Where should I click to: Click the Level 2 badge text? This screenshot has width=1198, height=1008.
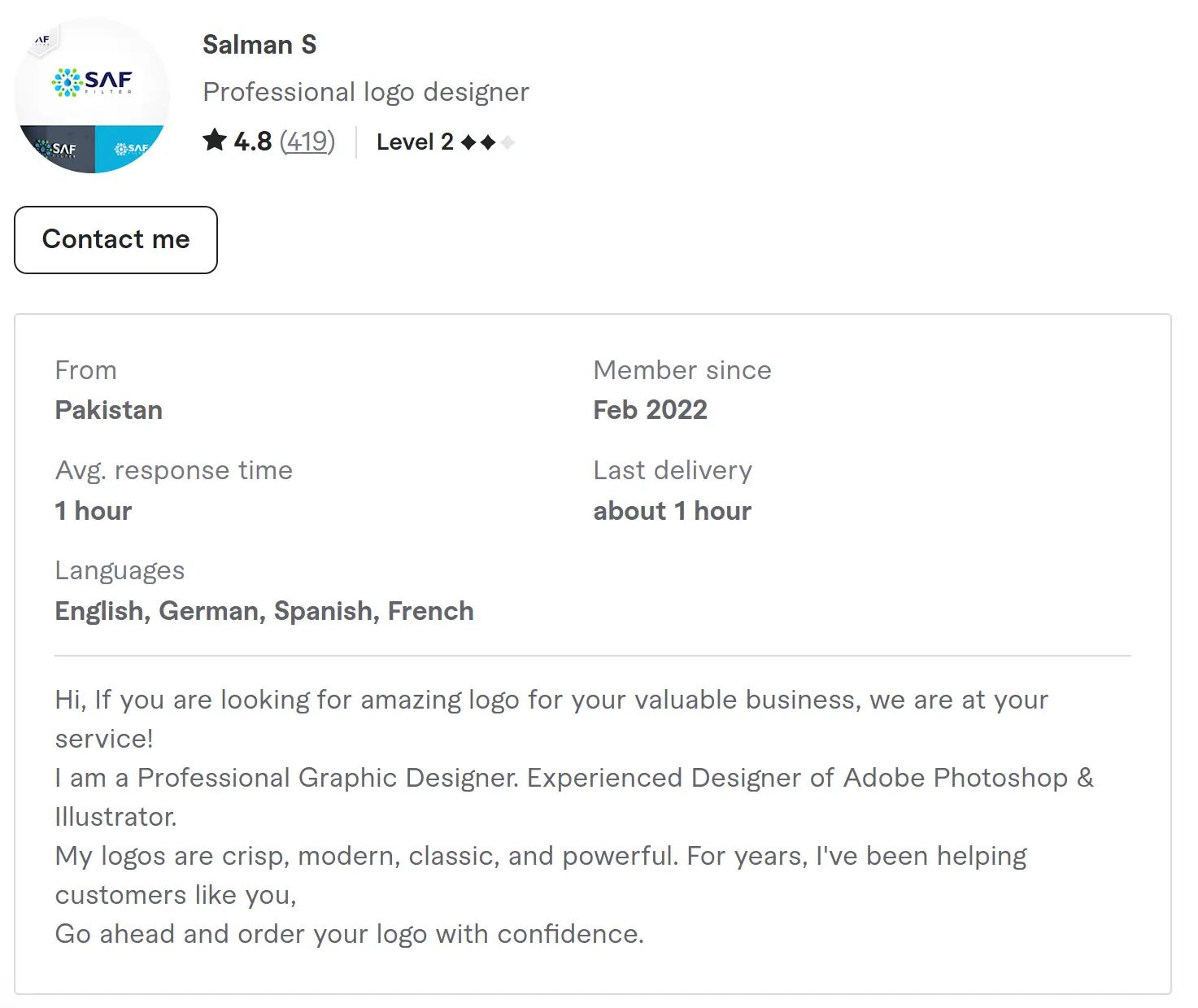[415, 142]
